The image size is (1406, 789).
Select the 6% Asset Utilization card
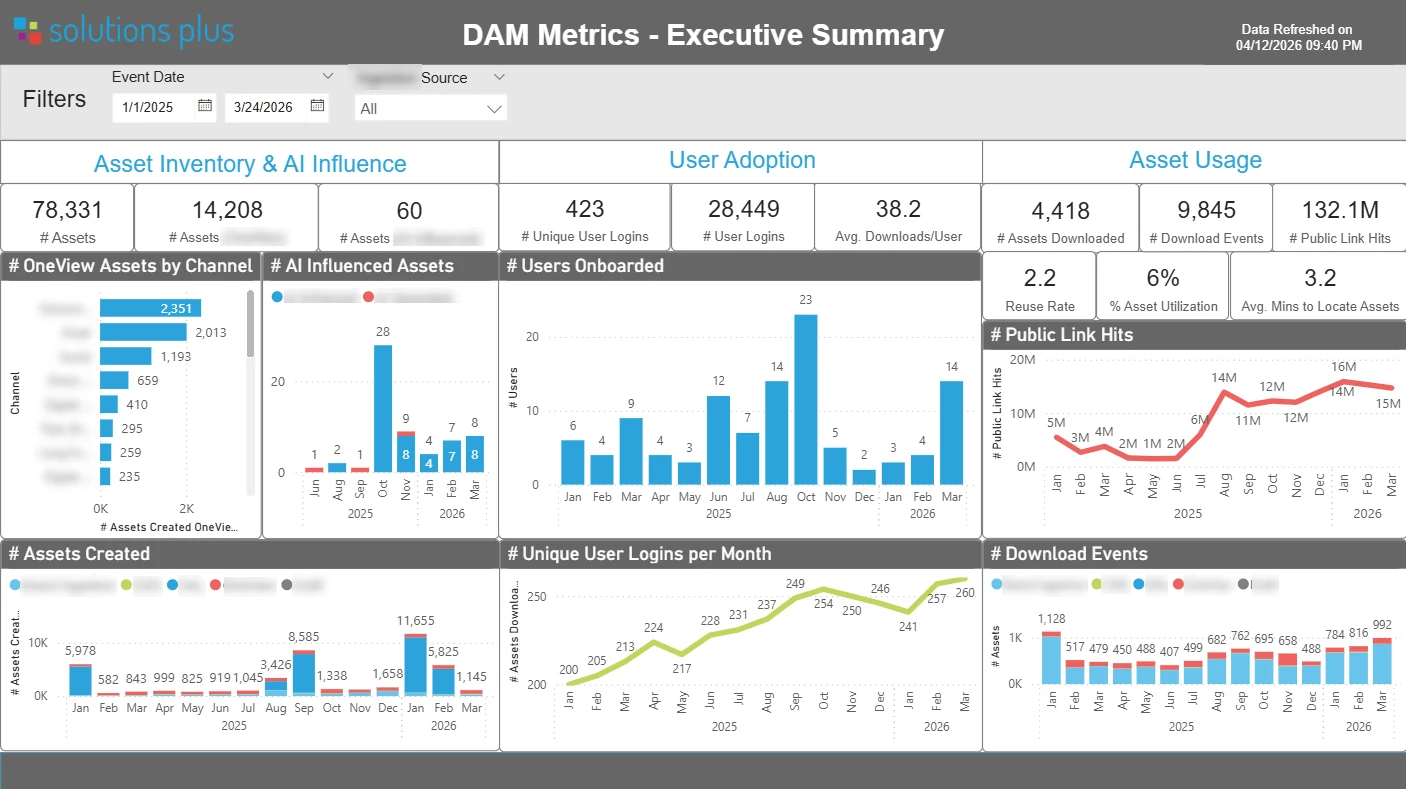click(1163, 286)
